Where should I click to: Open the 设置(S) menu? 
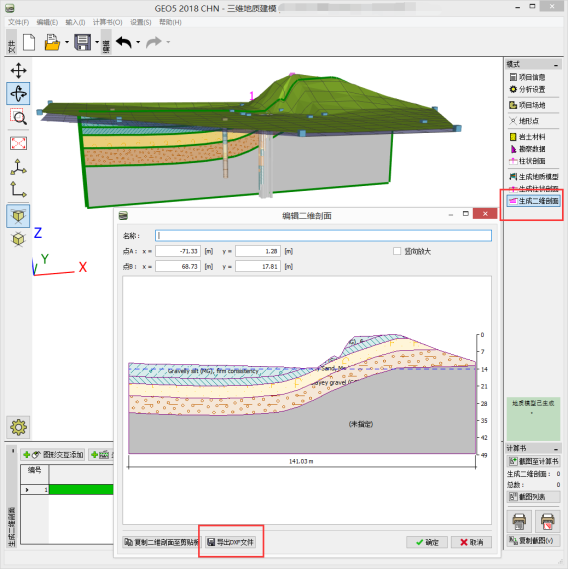click(140, 22)
